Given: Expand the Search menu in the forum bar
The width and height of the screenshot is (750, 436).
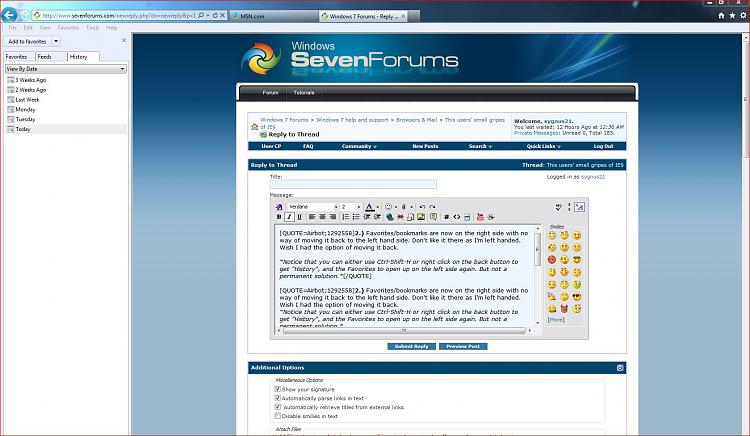Looking at the screenshot, I should click(x=480, y=146).
